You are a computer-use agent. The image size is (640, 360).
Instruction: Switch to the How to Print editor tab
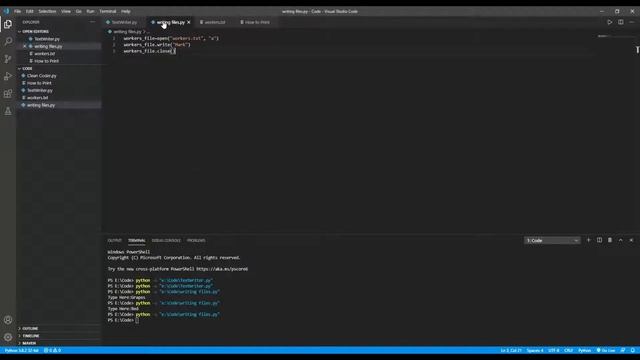point(257,22)
